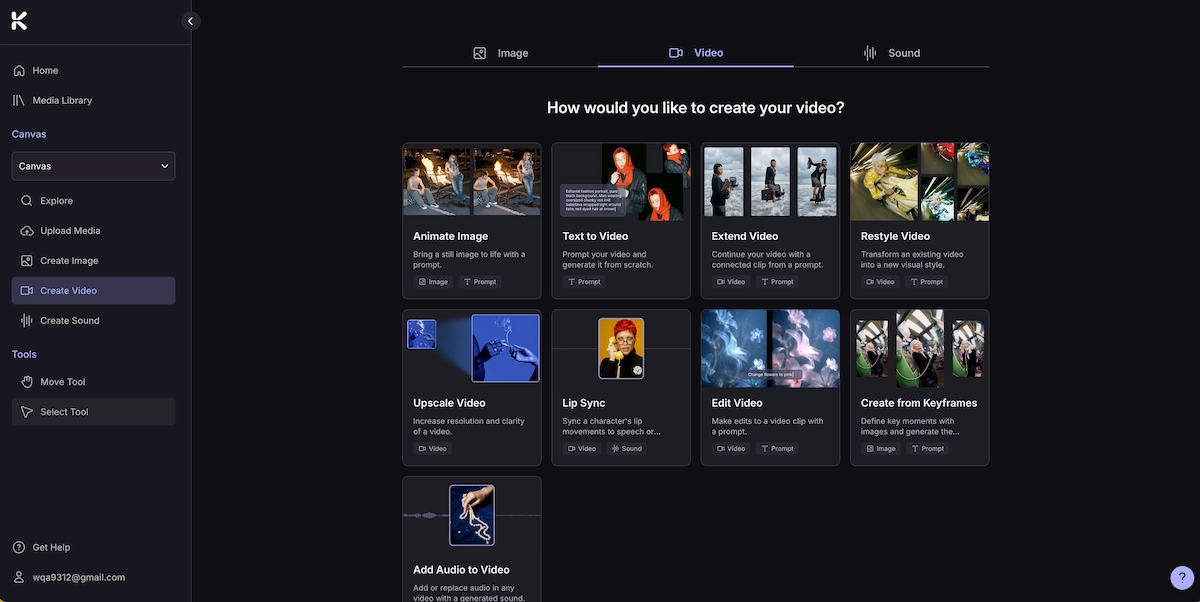Open the Animate Image card title
This screenshot has width=1200, height=602.
coord(451,237)
